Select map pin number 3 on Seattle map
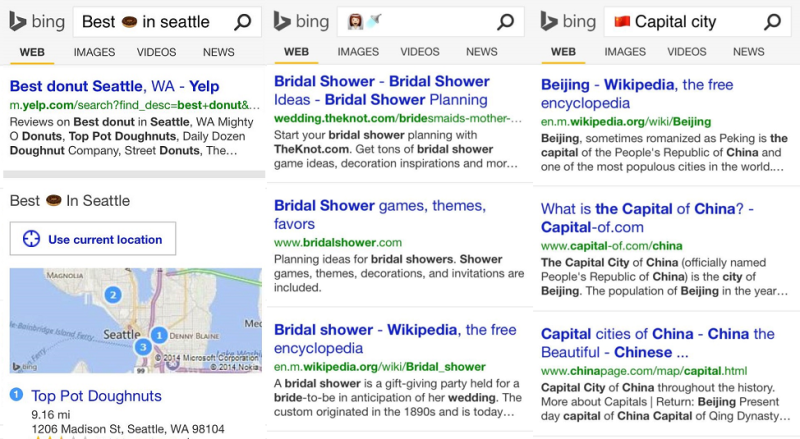The width and height of the screenshot is (800, 439). click(x=143, y=346)
